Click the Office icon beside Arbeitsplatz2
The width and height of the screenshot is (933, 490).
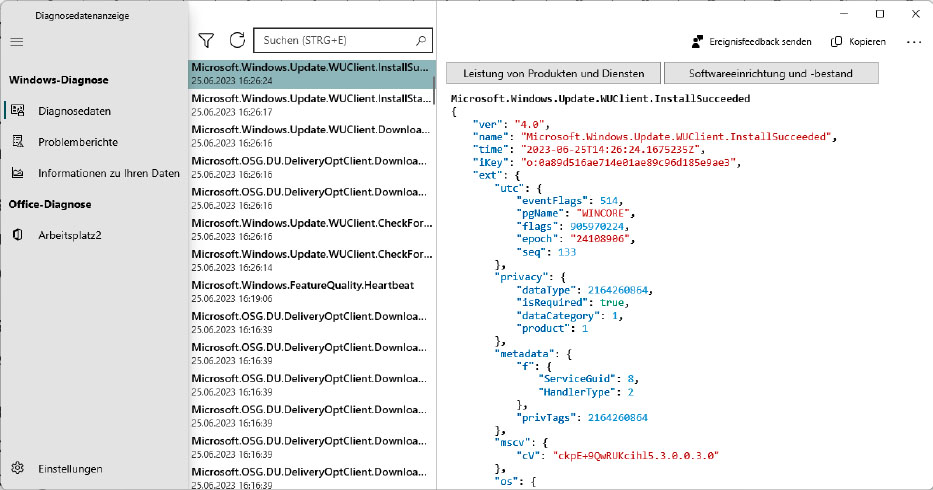(18, 235)
